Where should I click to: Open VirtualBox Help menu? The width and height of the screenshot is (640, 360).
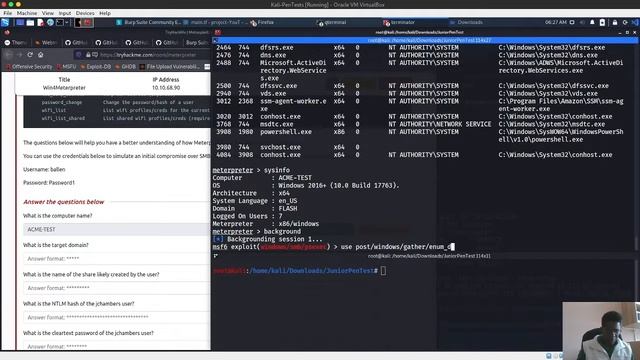pyautogui.click(x=105, y=13)
